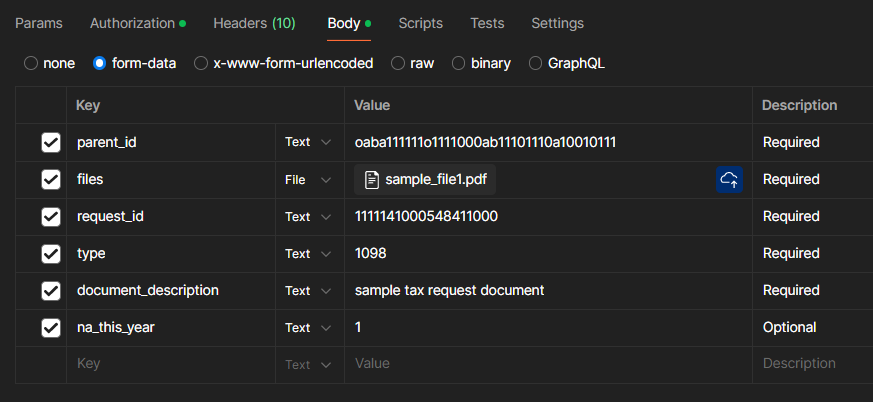
Task: Select the form-data radio button
Action: coord(100,63)
